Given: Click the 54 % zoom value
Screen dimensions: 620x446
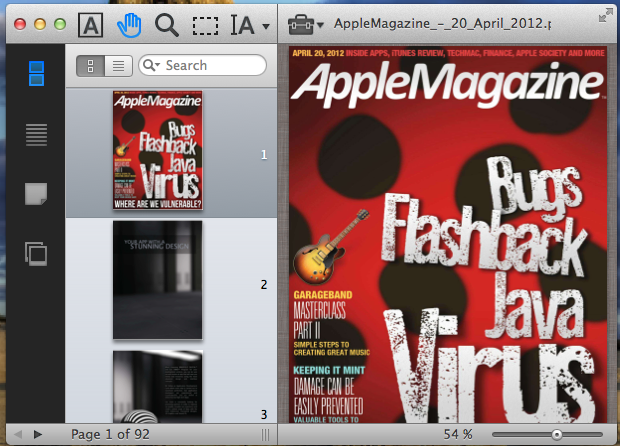Looking at the screenshot, I should [458, 435].
